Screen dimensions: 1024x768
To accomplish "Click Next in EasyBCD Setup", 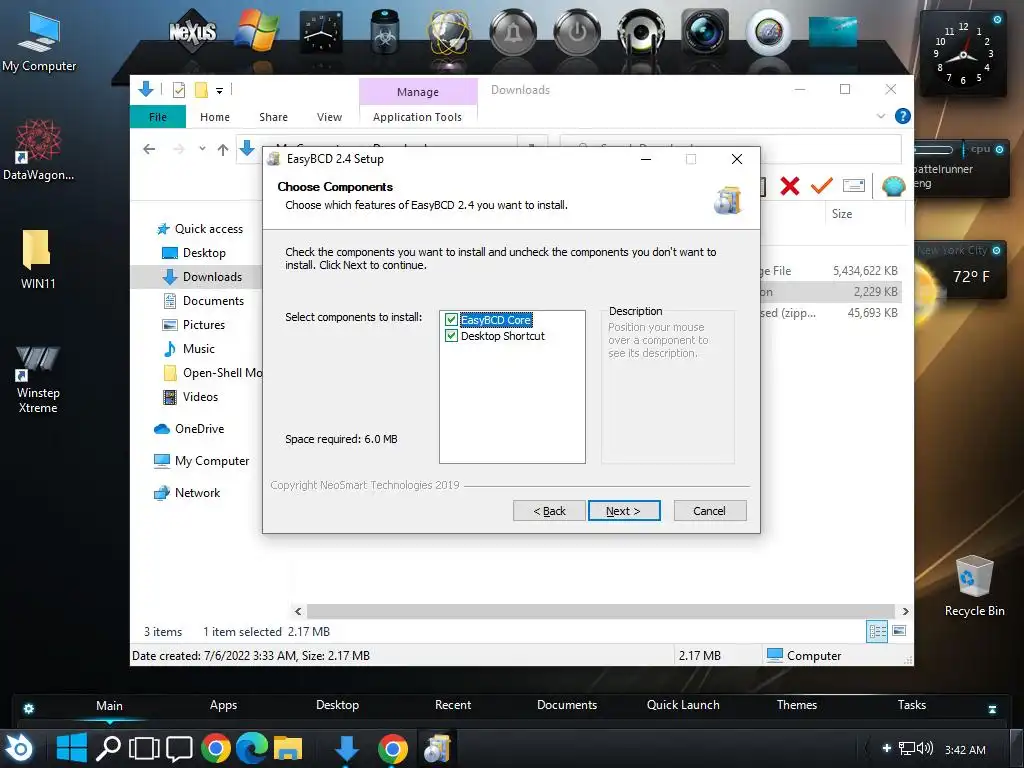I will pyautogui.click(x=624, y=511).
